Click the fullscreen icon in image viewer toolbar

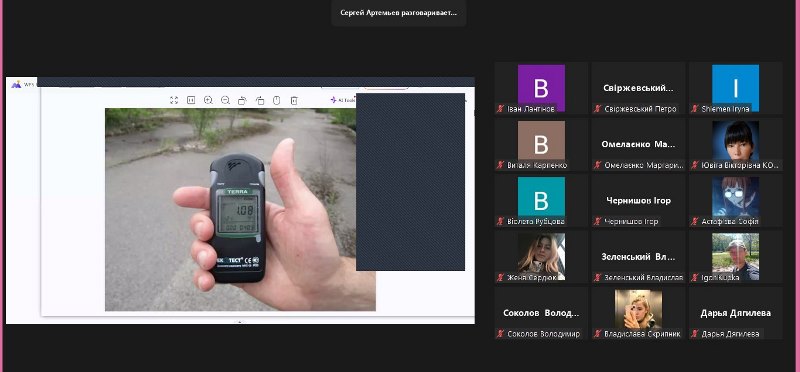click(x=173, y=100)
